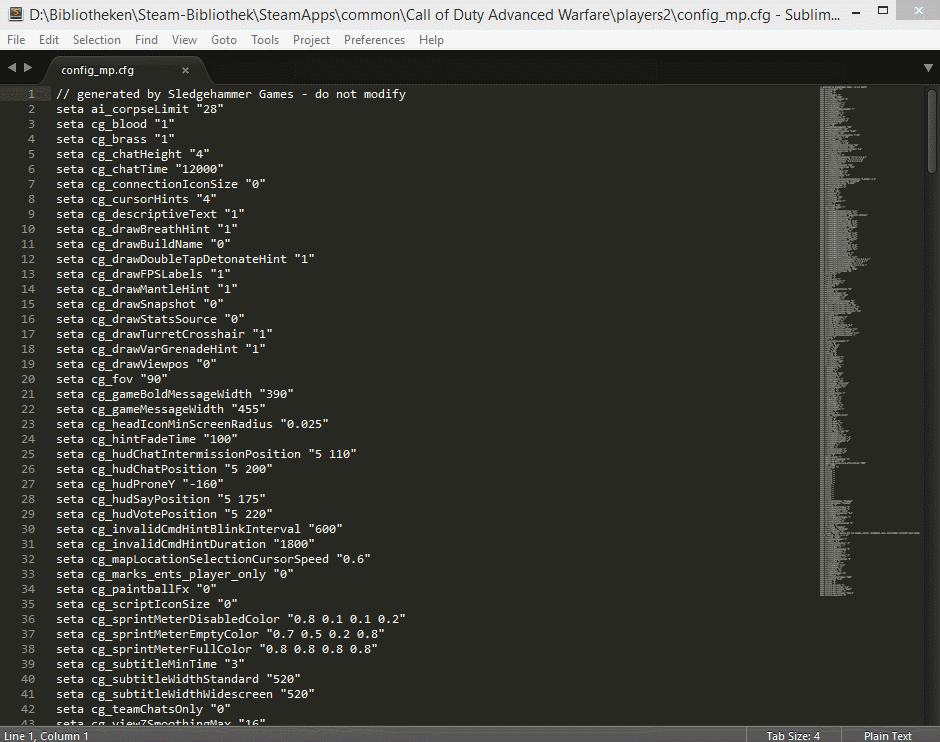The width and height of the screenshot is (940, 742).
Task: Click line number 36 in gutter
Action: click(28, 619)
